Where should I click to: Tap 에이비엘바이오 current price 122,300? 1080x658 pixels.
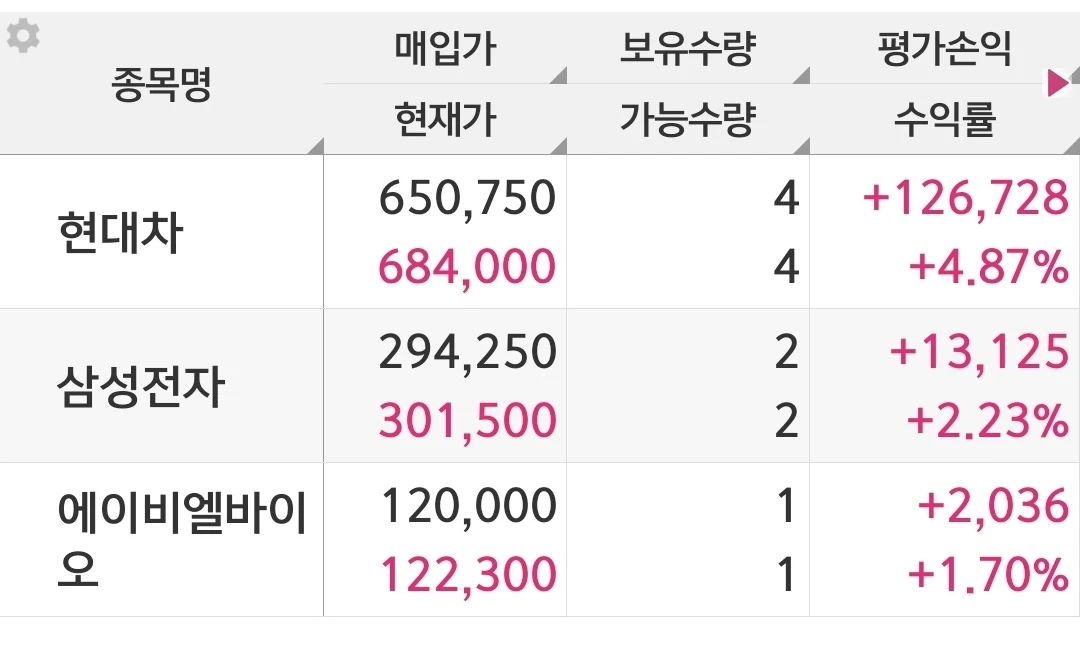click(x=468, y=575)
